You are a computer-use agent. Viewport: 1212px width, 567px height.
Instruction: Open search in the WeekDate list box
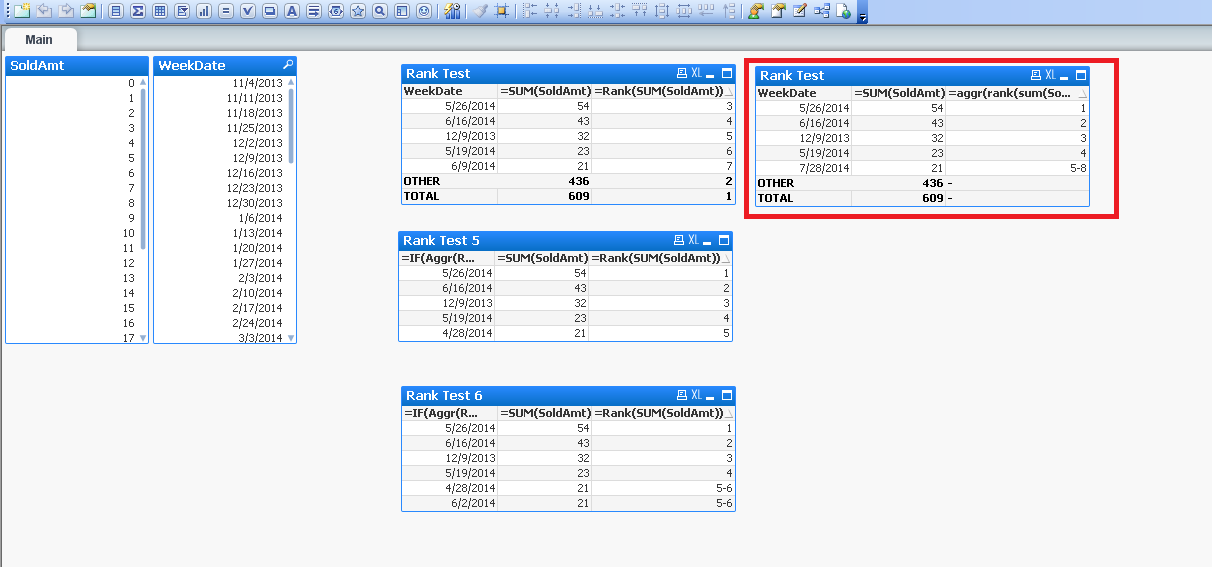pos(288,65)
